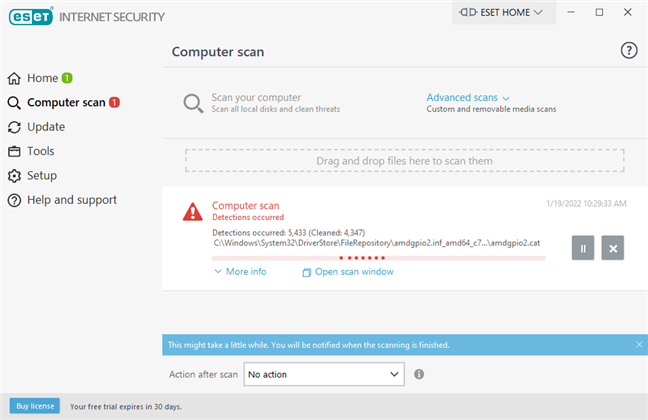
Task: Click the Detections occurred: 5,433 text
Action: click(288, 232)
